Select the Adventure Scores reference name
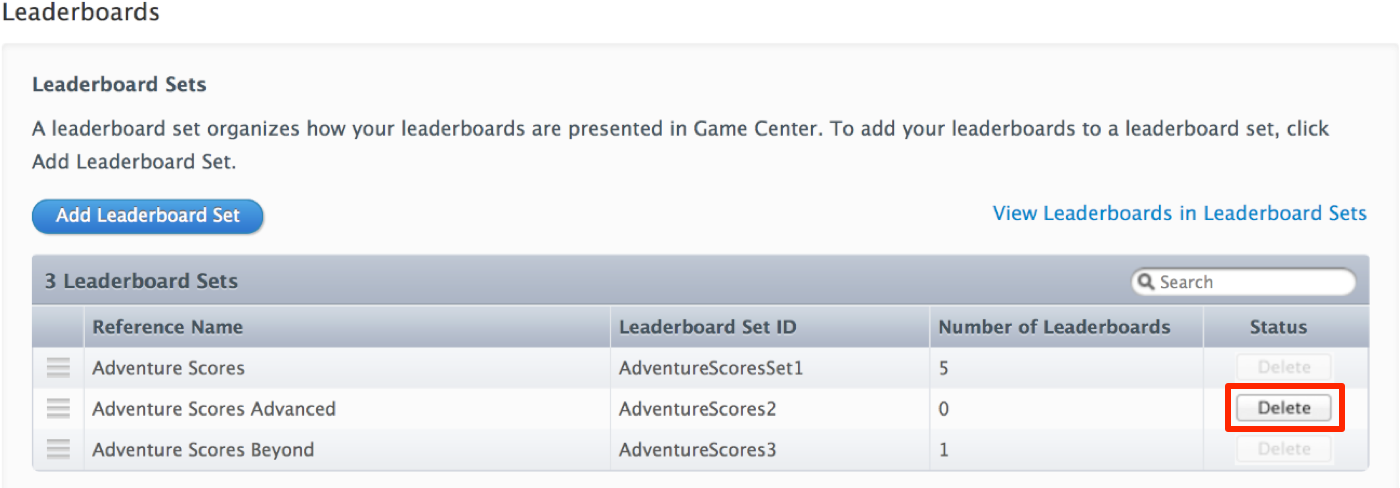Image resolution: width=1400 pixels, height=488 pixels. click(x=168, y=368)
